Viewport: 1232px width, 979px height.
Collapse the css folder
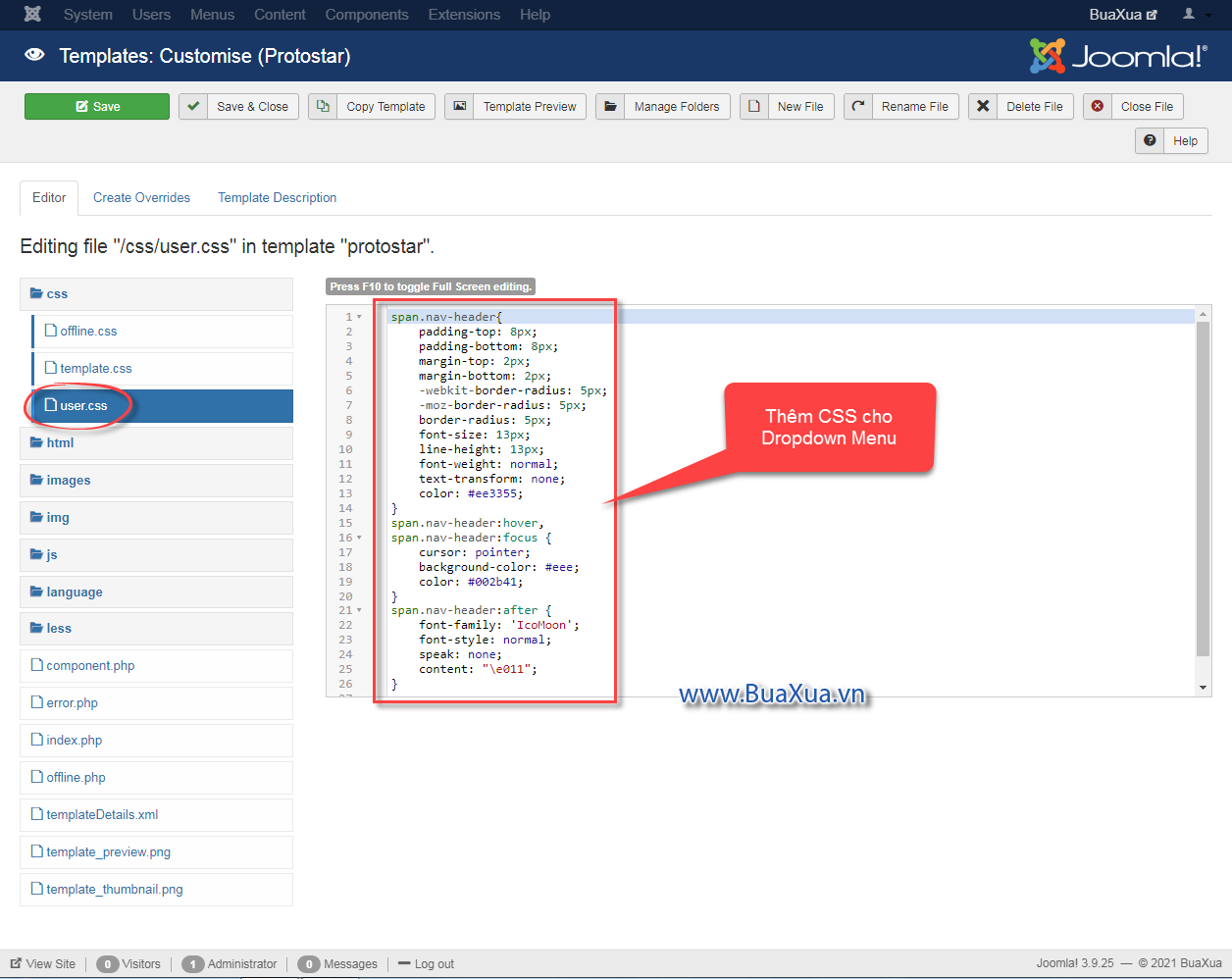click(x=156, y=294)
